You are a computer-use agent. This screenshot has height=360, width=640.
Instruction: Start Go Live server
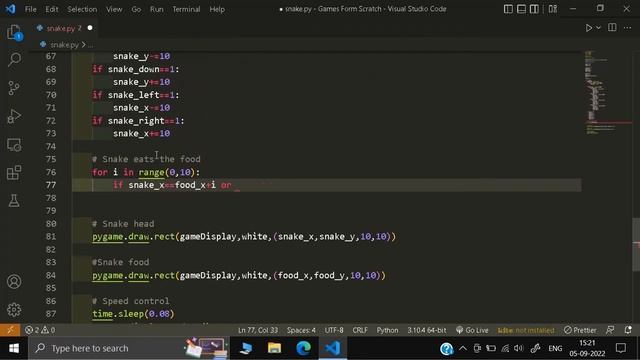472,330
